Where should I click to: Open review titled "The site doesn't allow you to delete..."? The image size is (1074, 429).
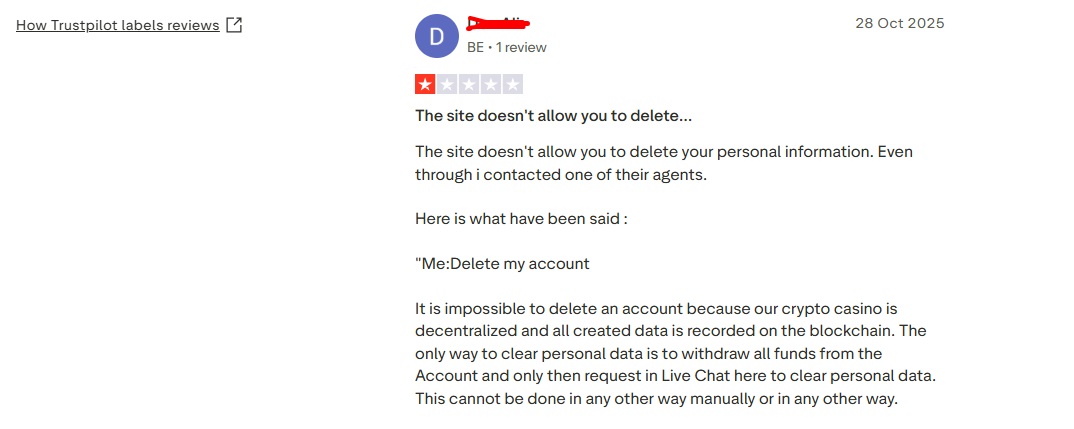click(x=553, y=115)
